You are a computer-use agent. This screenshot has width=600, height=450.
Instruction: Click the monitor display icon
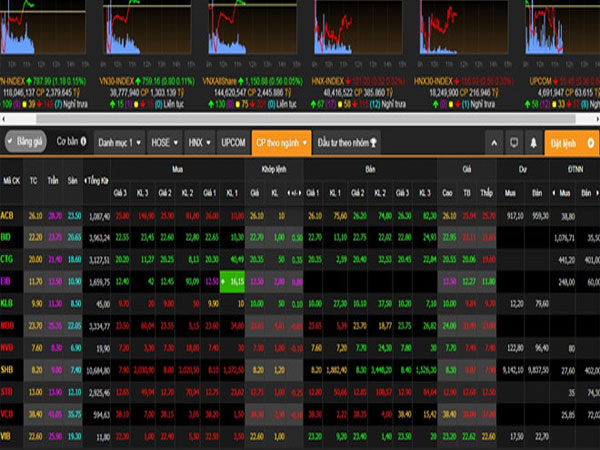click(x=514, y=143)
